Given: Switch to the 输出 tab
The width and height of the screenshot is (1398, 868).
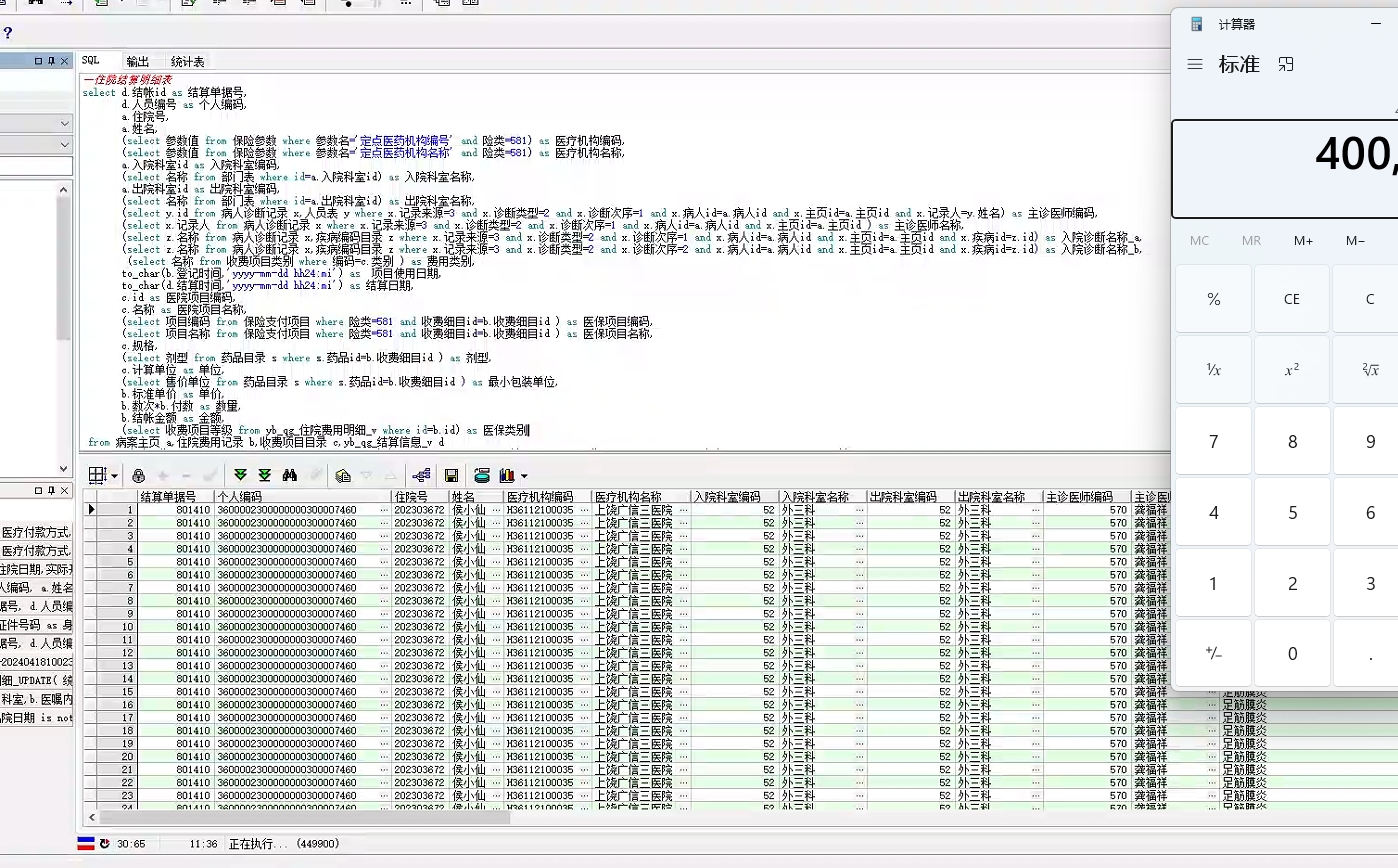Looking at the screenshot, I should [x=138, y=61].
